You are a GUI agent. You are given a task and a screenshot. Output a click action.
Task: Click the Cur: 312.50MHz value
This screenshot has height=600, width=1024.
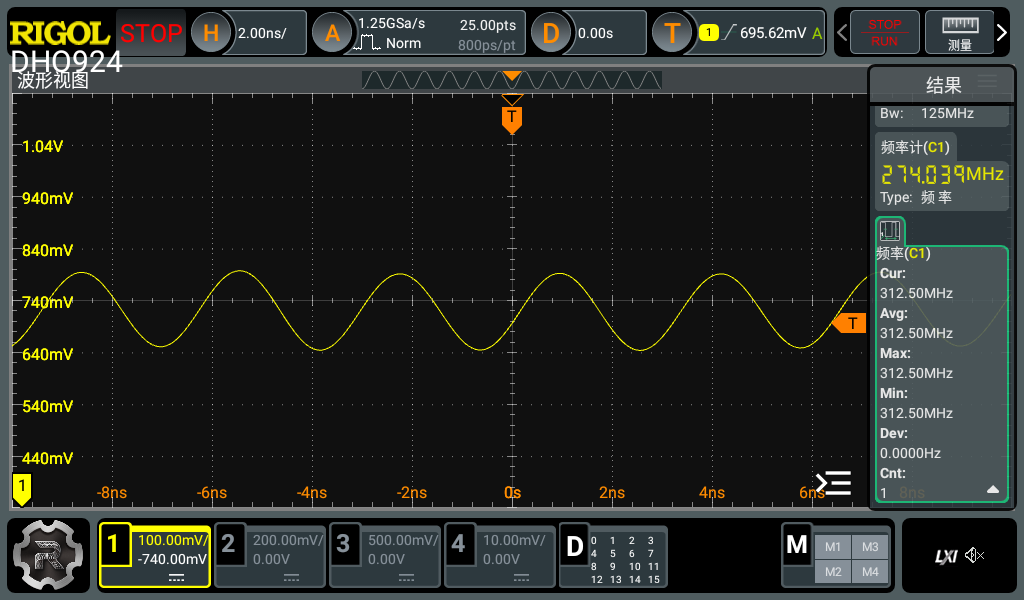(x=916, y=293)
